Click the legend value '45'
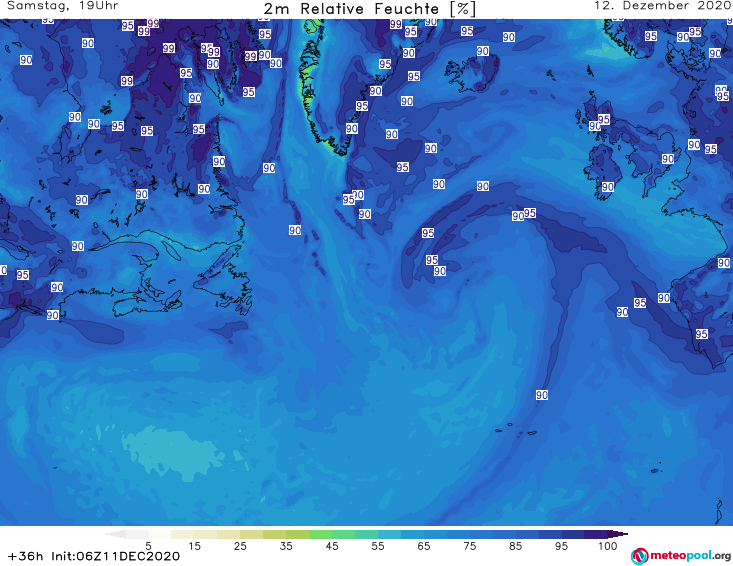 332,546
